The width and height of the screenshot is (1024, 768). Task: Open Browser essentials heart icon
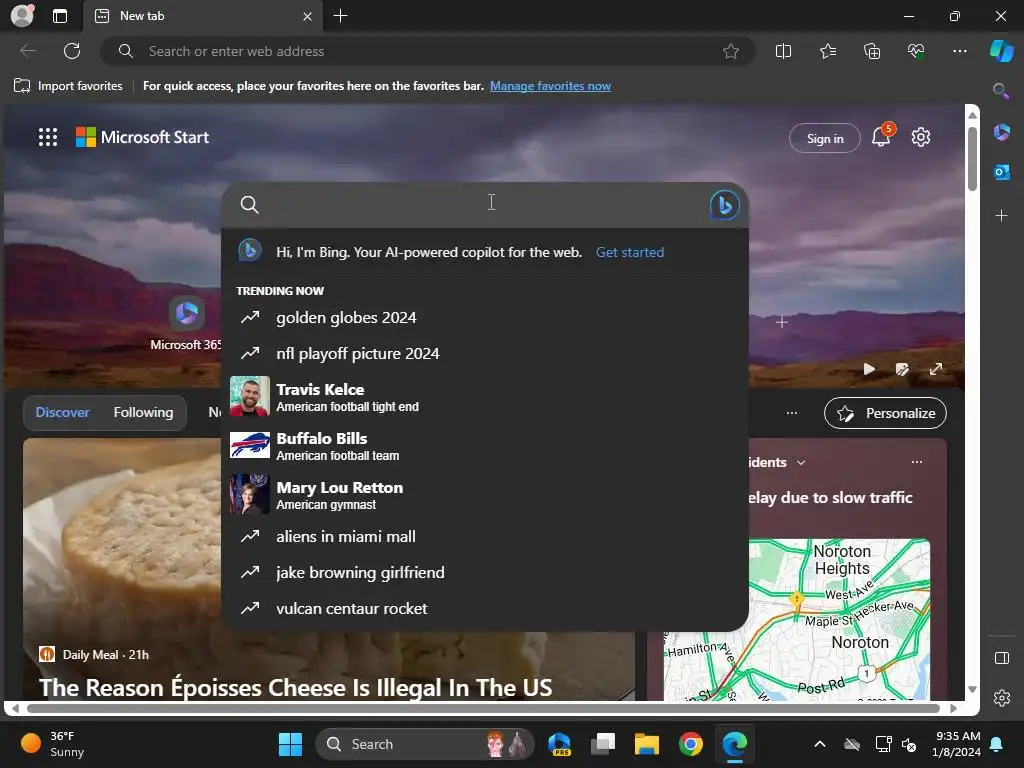click(916, 51)
